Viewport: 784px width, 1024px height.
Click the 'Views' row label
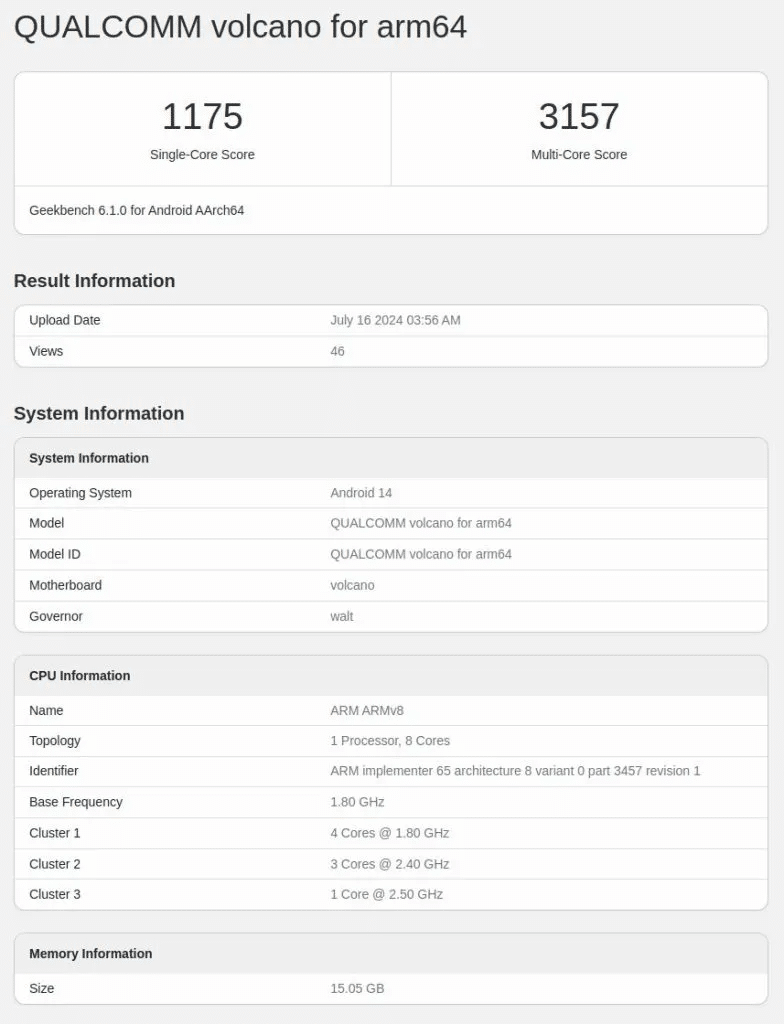coord(46,351)
